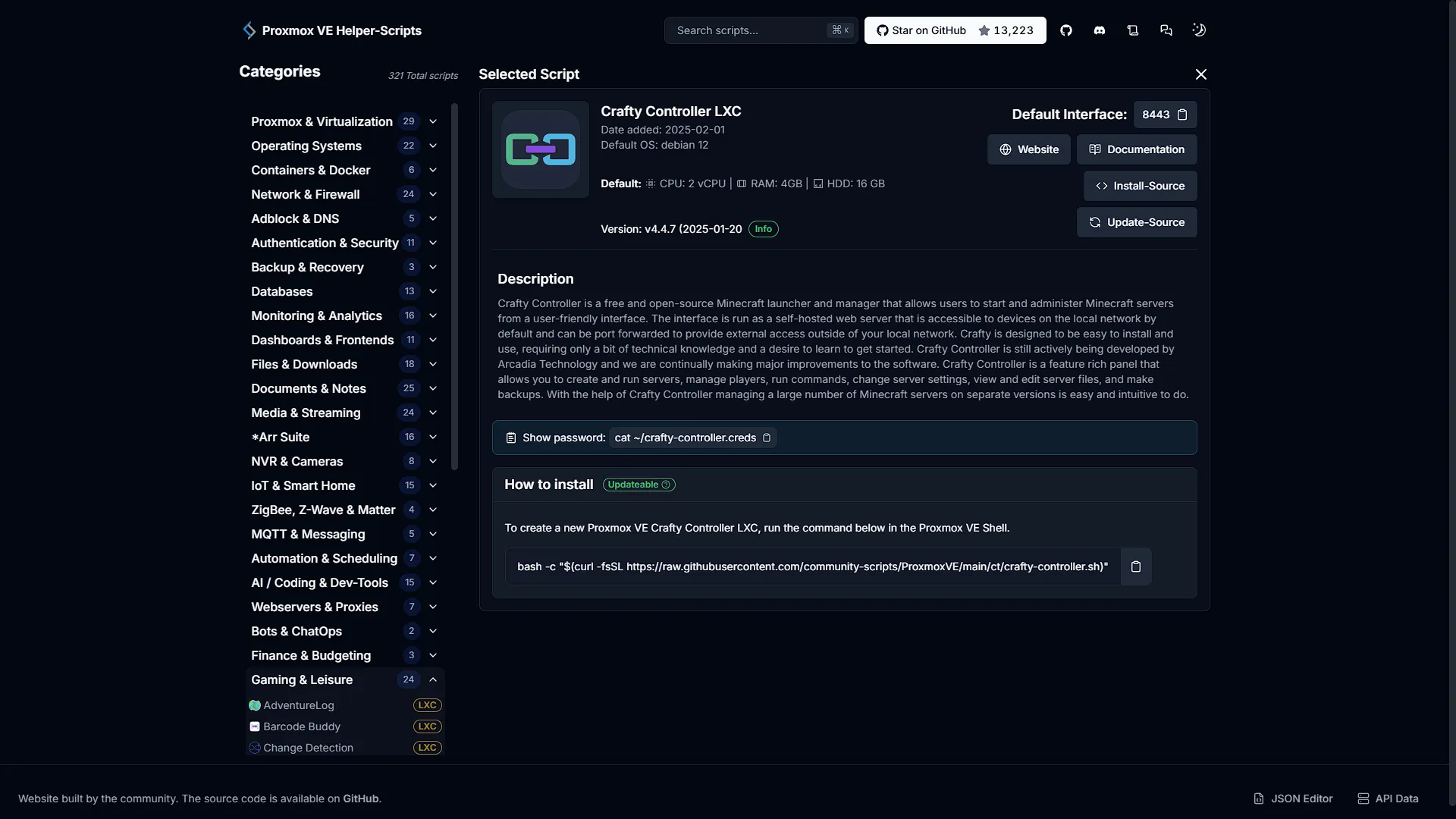Select AdventureLog script entry
The width and height of the screenshot is (1456, 819).
pos(345,705)
